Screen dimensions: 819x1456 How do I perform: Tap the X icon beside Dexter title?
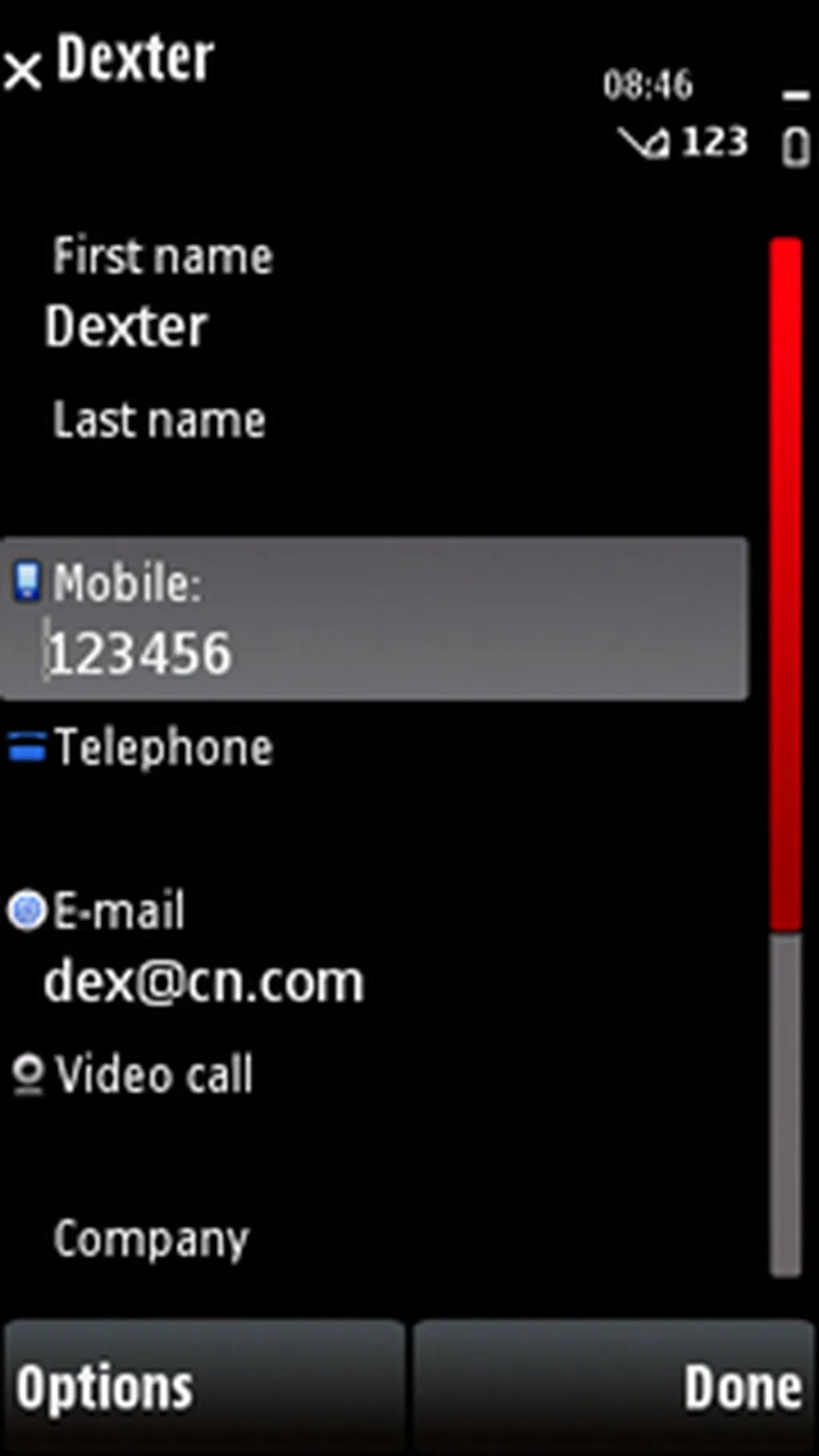coord(23,71)
